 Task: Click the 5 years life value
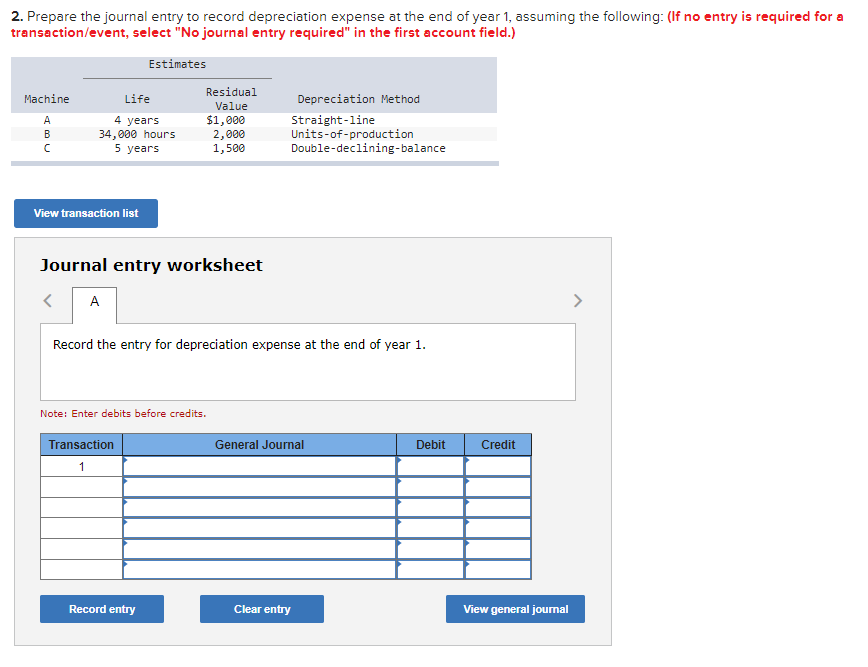[137, 148]
